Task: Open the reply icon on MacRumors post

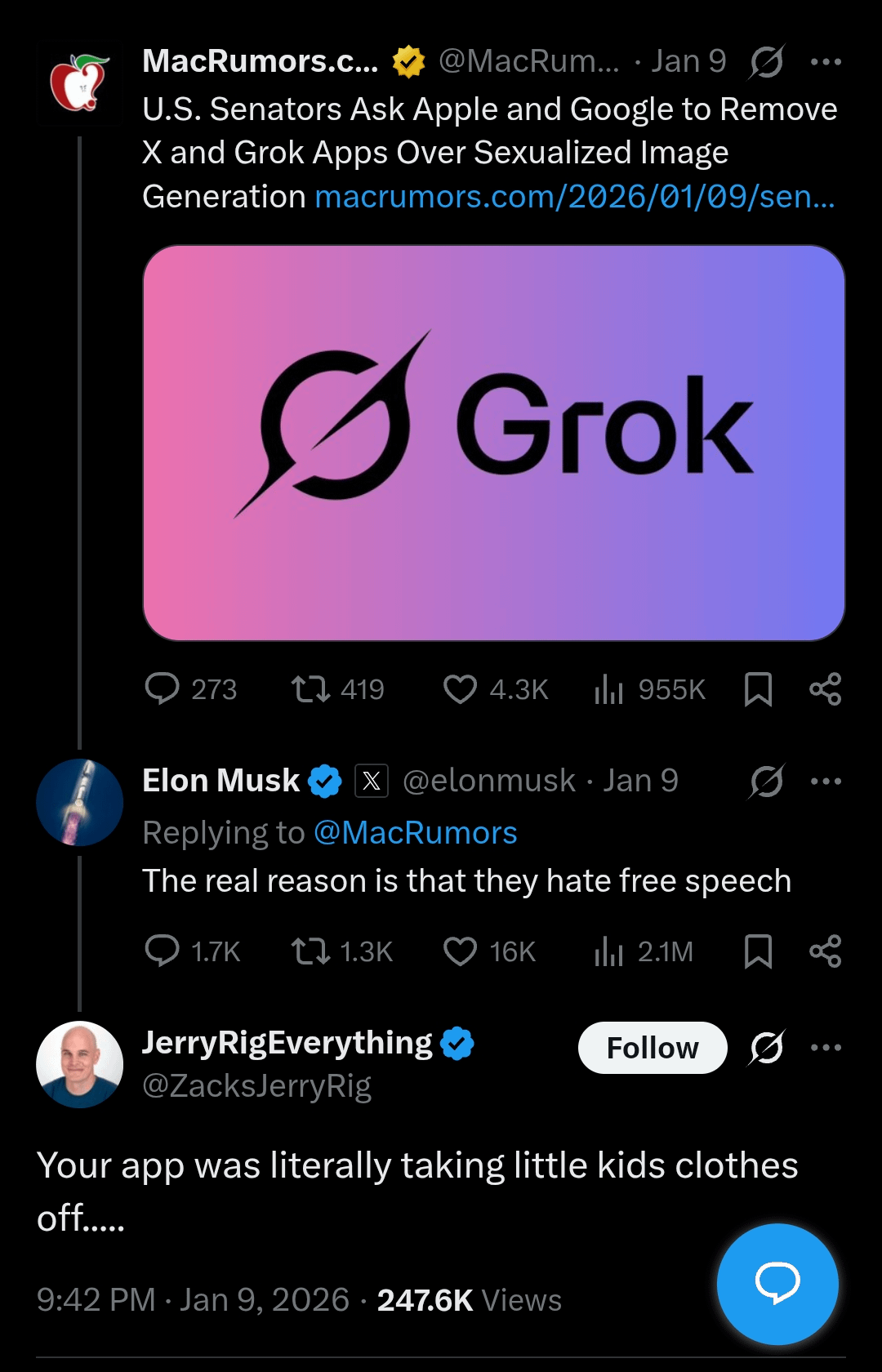Action: [x=162, y=688]
